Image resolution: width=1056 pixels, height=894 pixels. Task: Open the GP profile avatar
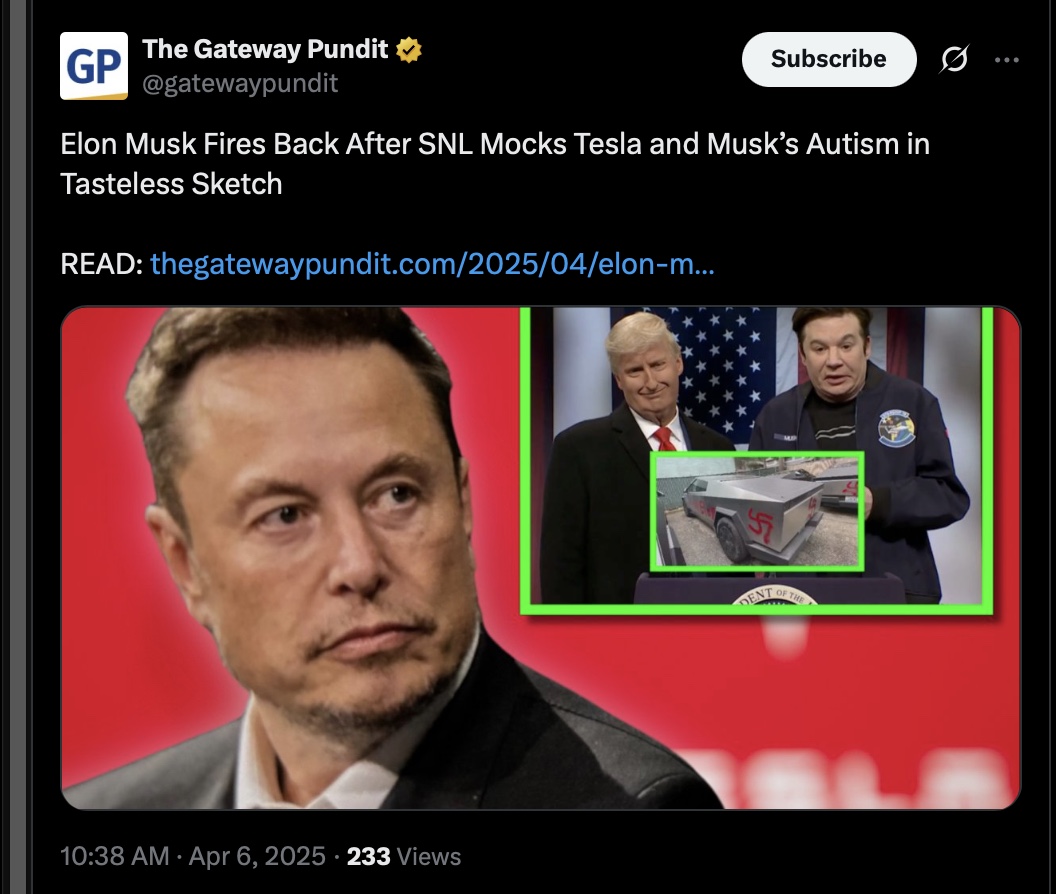point(94,66)
